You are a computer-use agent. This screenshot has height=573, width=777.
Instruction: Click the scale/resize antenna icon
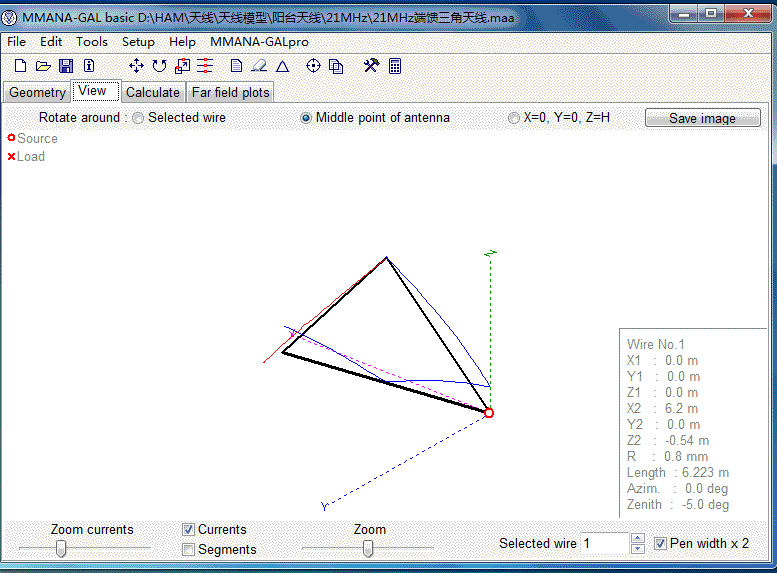pyautogui.click(x=182, y=66)
